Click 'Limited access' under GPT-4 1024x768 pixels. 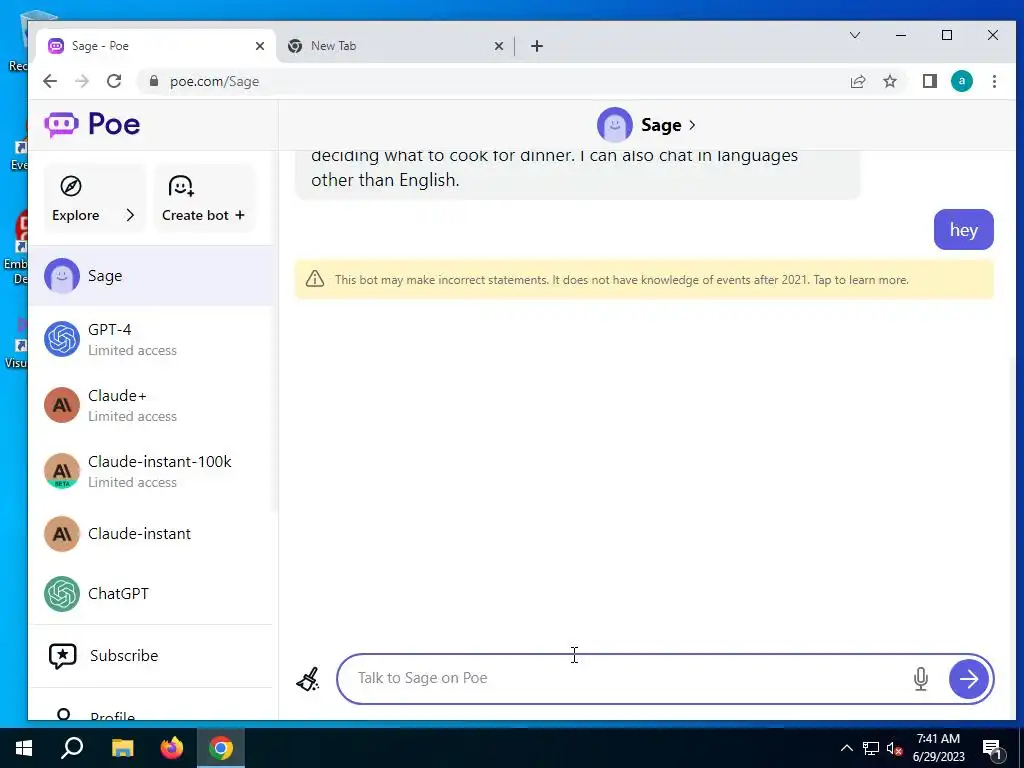(x=133, y=350)
